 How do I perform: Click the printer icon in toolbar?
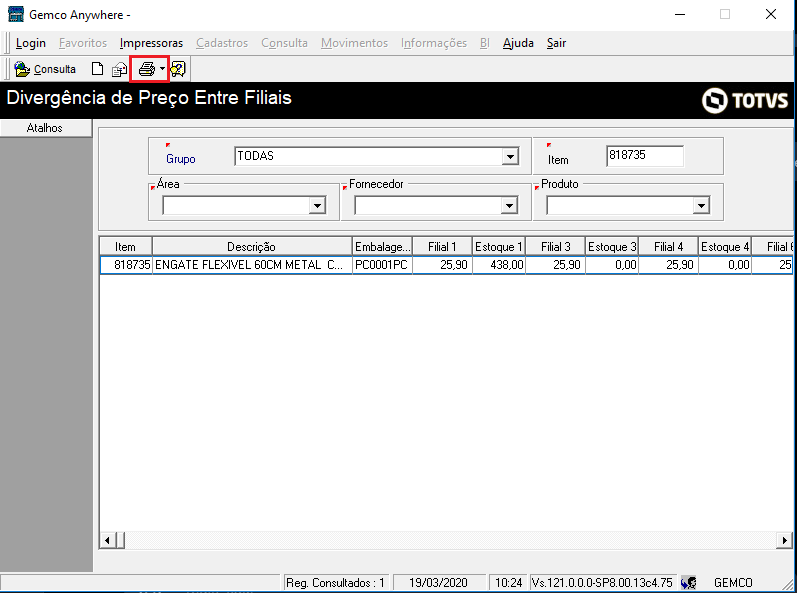146,69
